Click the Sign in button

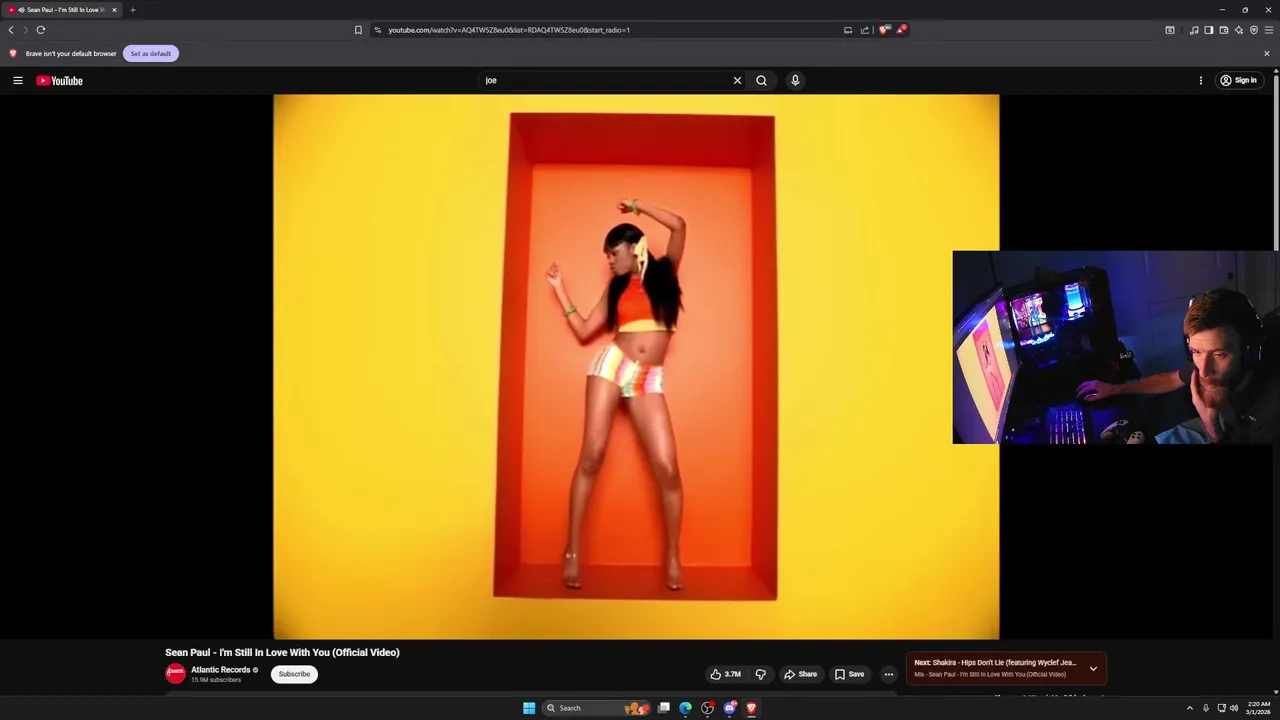click(1238, 80)
